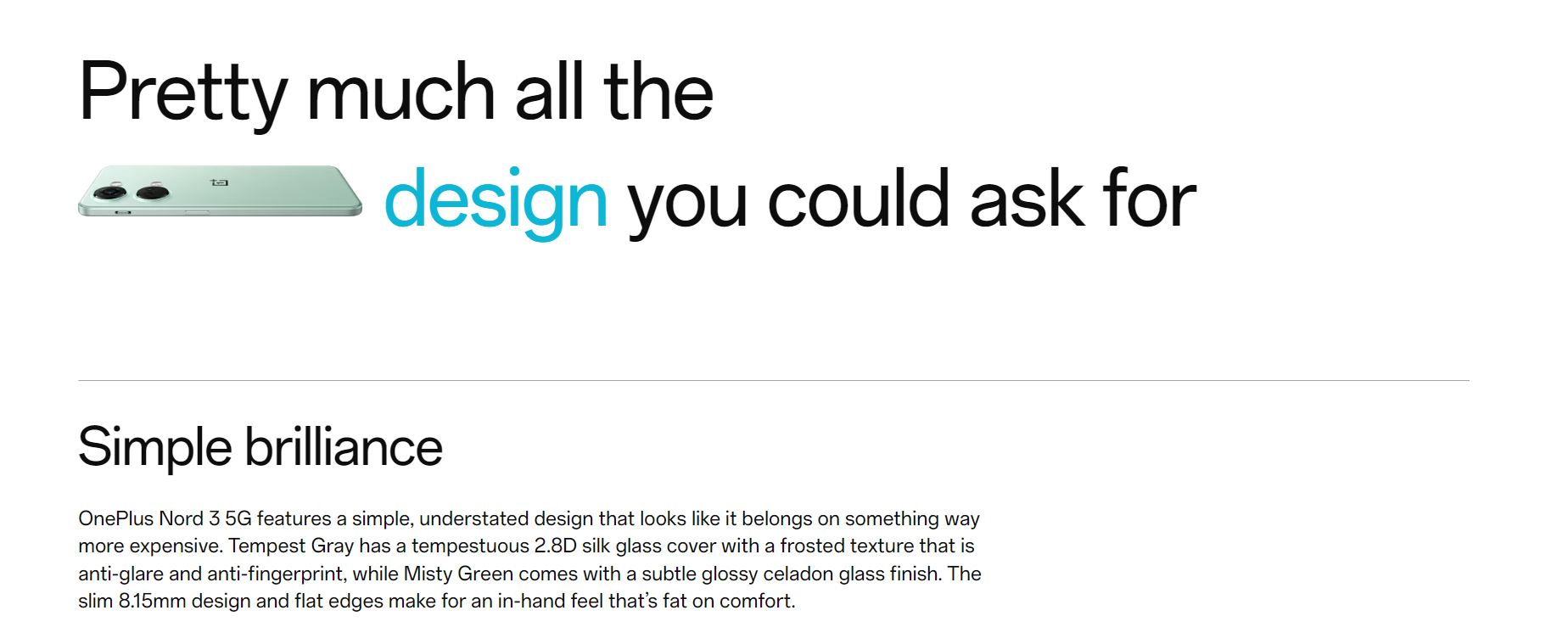Screen dimensions: 1568x644
Task: Click the left camera lens on the phone
Action: tap(109, 193)
